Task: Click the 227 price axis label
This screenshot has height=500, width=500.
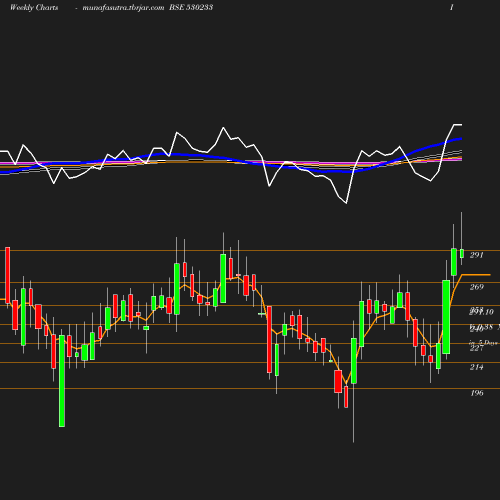Action: point(476,348)
